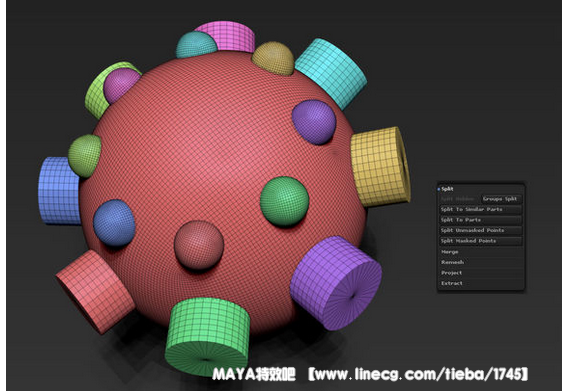This screenshot has width=562, height=391.
Task: Click the dimmed Split Hidden button
Action: coord(459,199)
